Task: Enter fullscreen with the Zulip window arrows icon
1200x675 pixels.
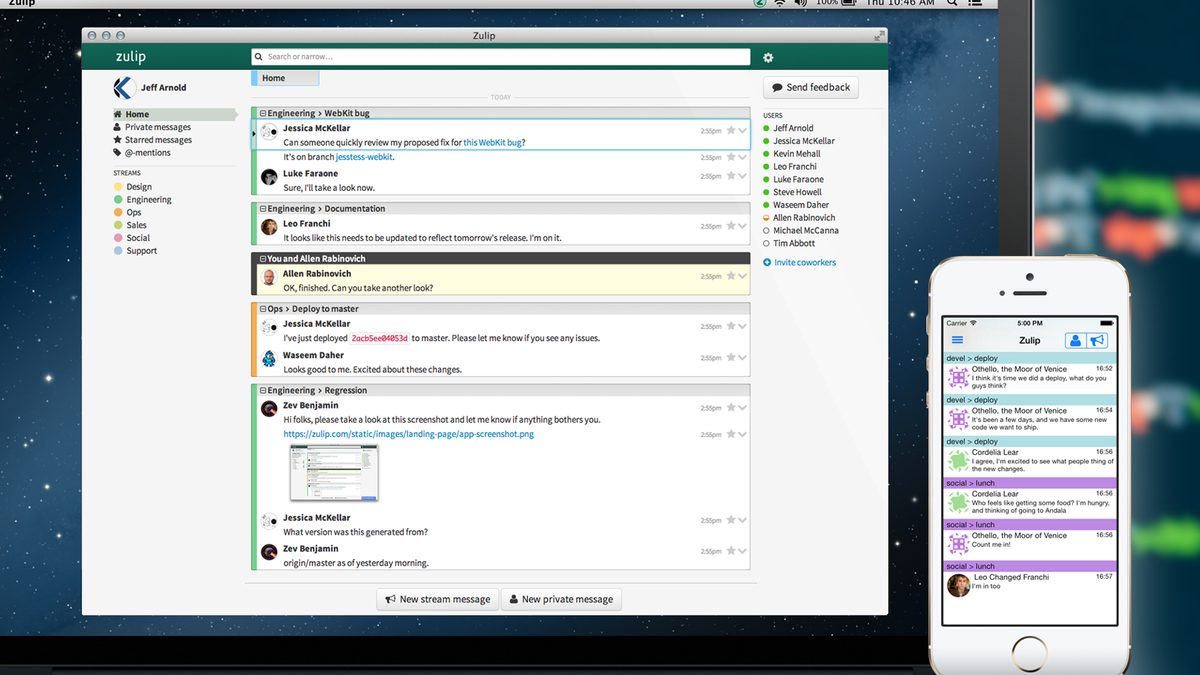Action: [879, 36]
